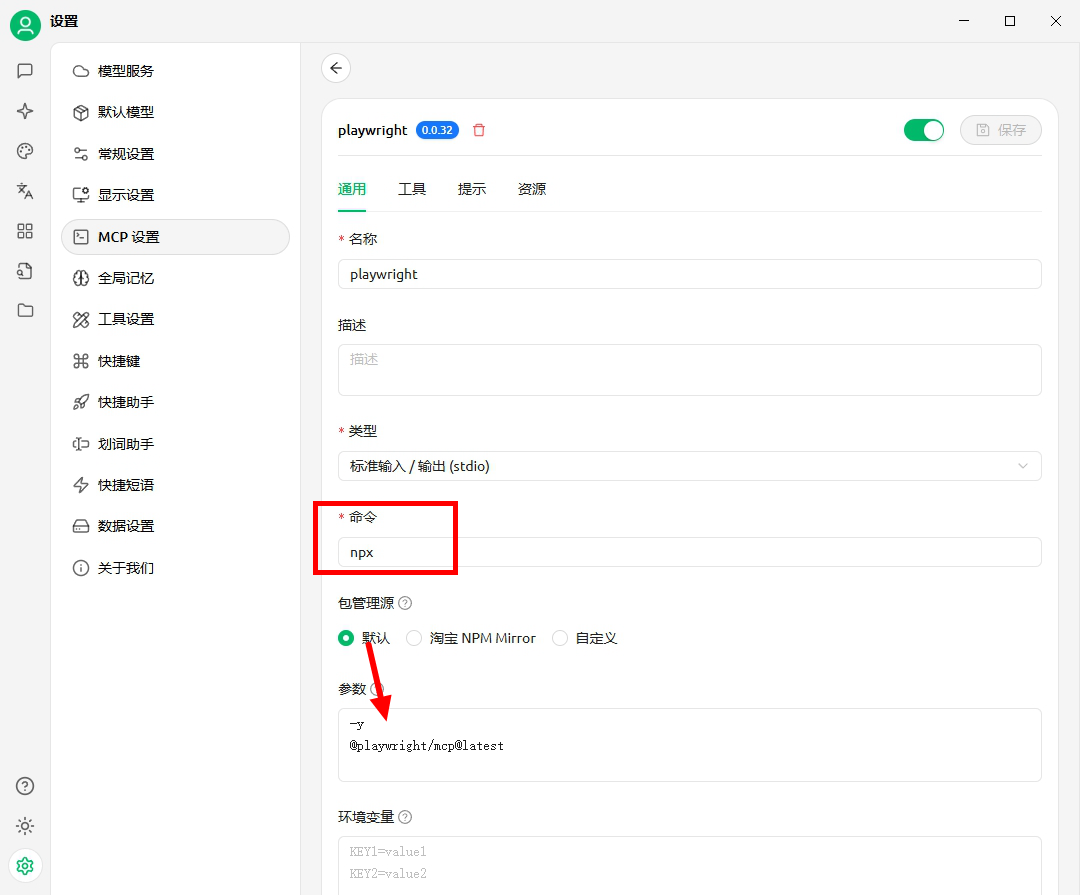
Task: Open 关于我们 settings page
Action: tap(176, 568)
